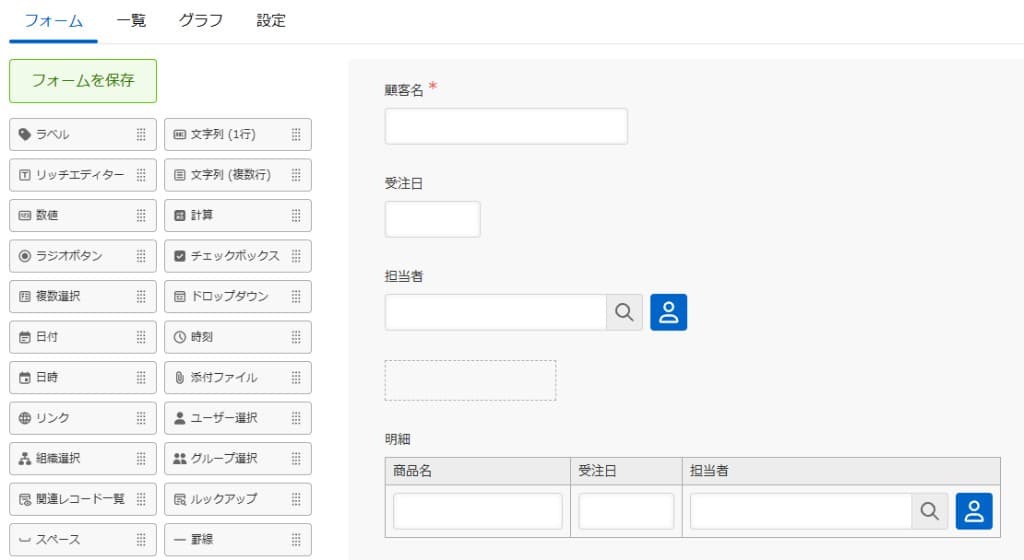Pick the ユーザー選択 person icon
1024x560 pixels.
180,418
